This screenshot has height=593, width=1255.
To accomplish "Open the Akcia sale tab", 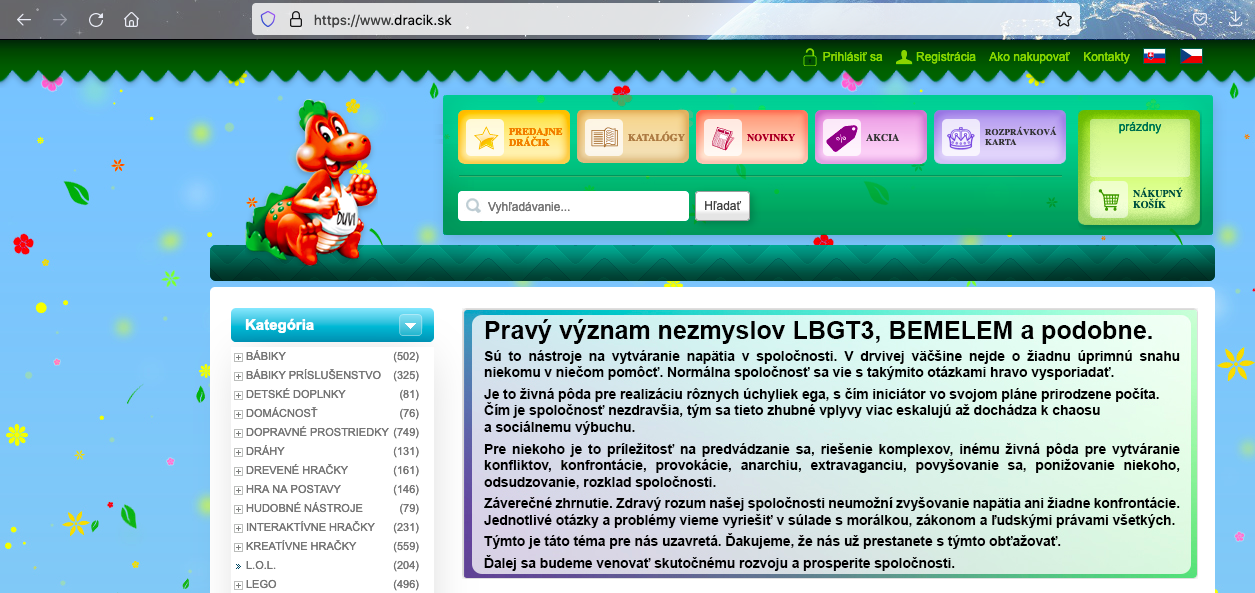I will [871, 137].
